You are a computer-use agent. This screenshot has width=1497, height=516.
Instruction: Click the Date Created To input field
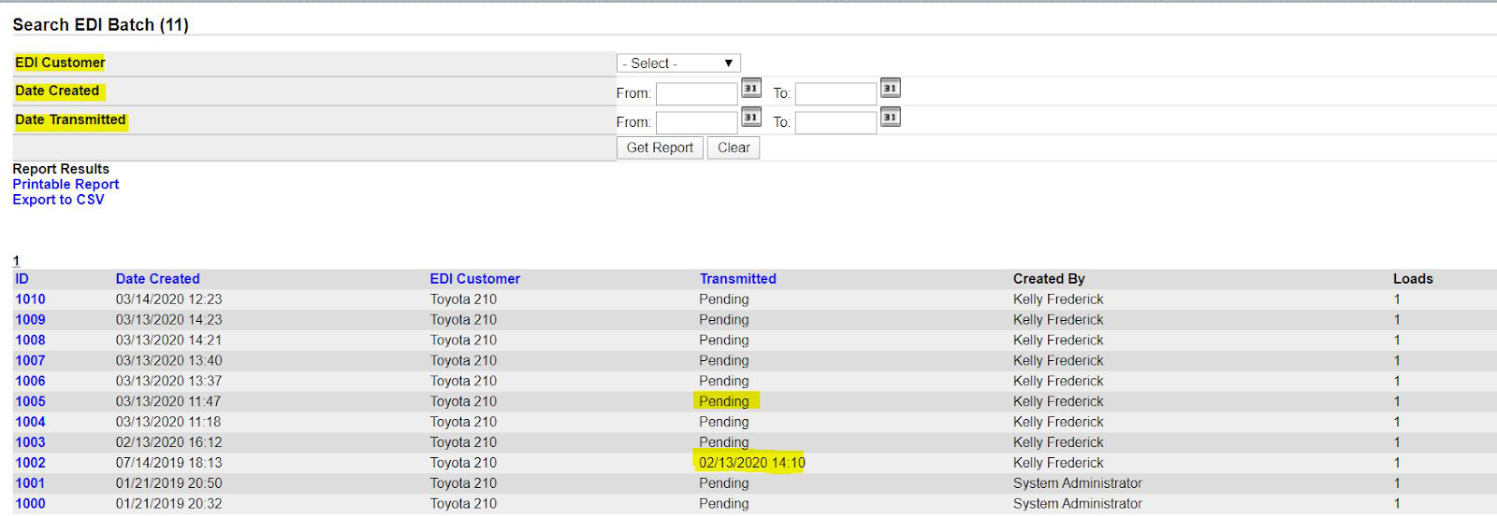[836, 93]
